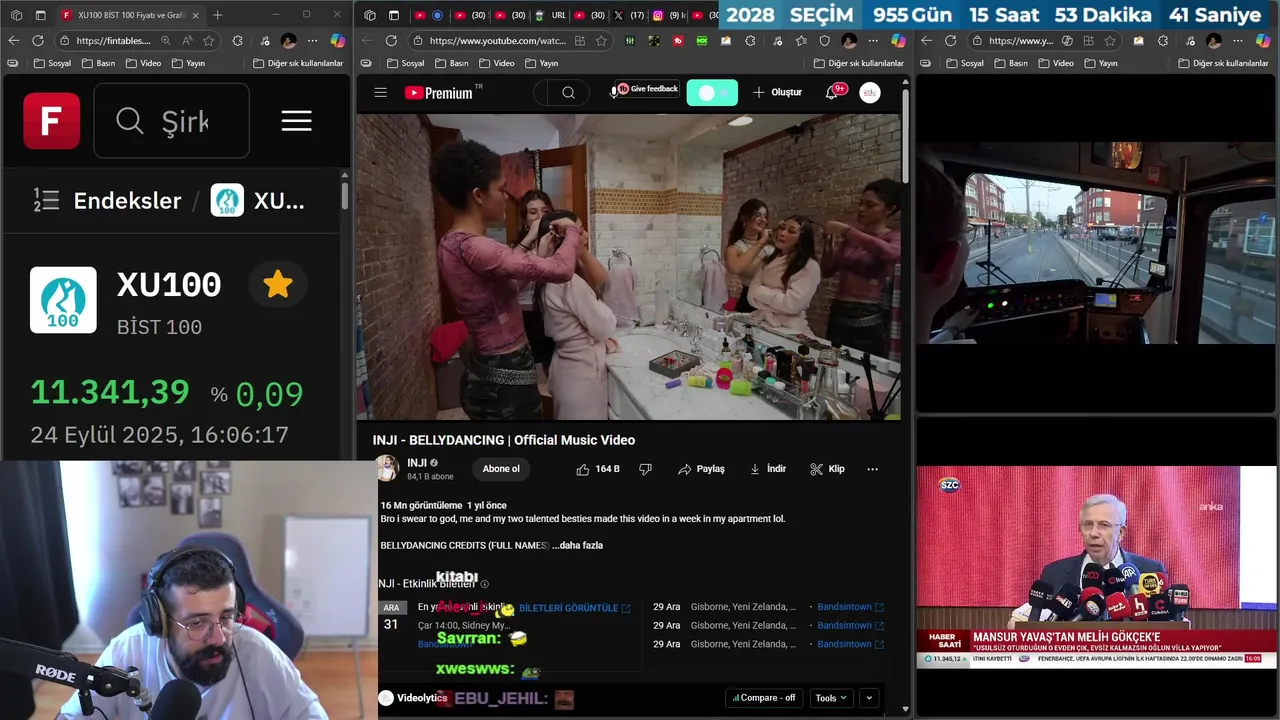This screenshot has width=1280, height=720.
Task: Click the XU100 index logo tile
Action: (63, 300)
